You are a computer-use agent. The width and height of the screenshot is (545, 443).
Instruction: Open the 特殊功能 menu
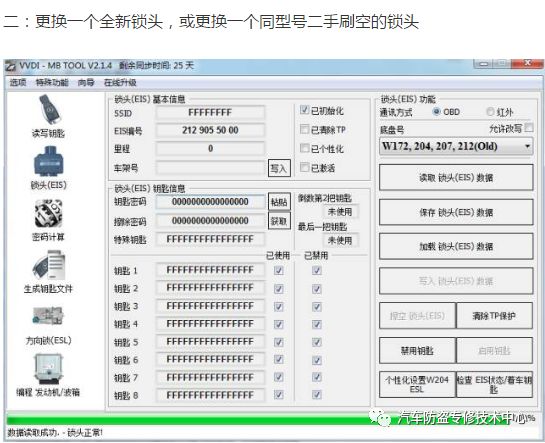point(52,82)
